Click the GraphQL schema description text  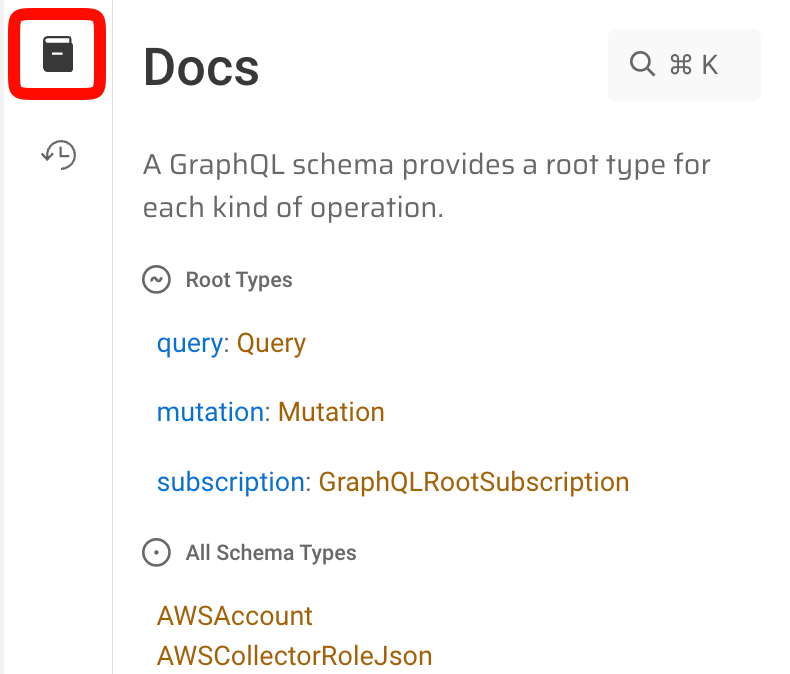point(426,186)
